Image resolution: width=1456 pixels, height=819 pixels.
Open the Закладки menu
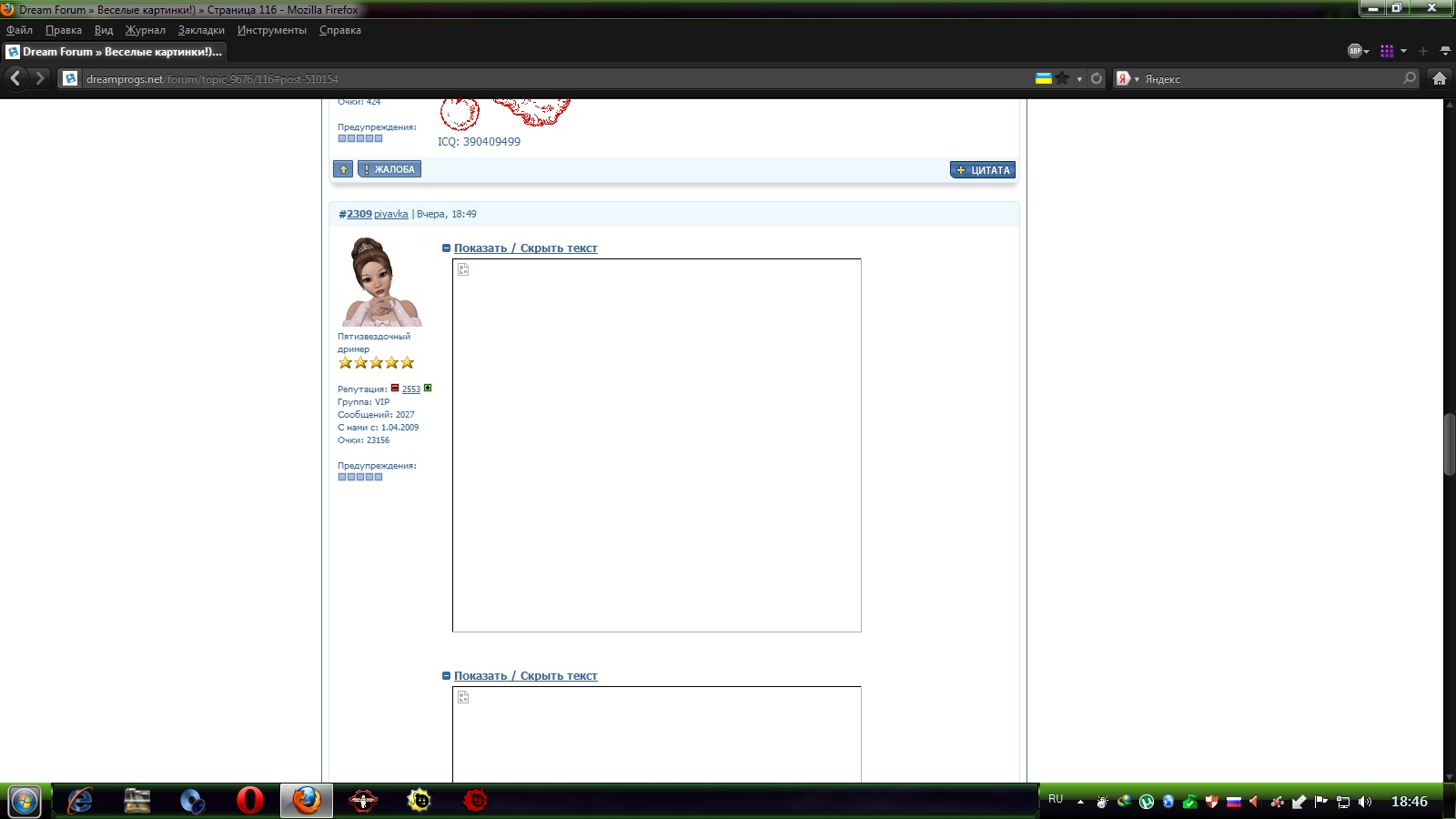pyautogui.click(x=201, y=30)
